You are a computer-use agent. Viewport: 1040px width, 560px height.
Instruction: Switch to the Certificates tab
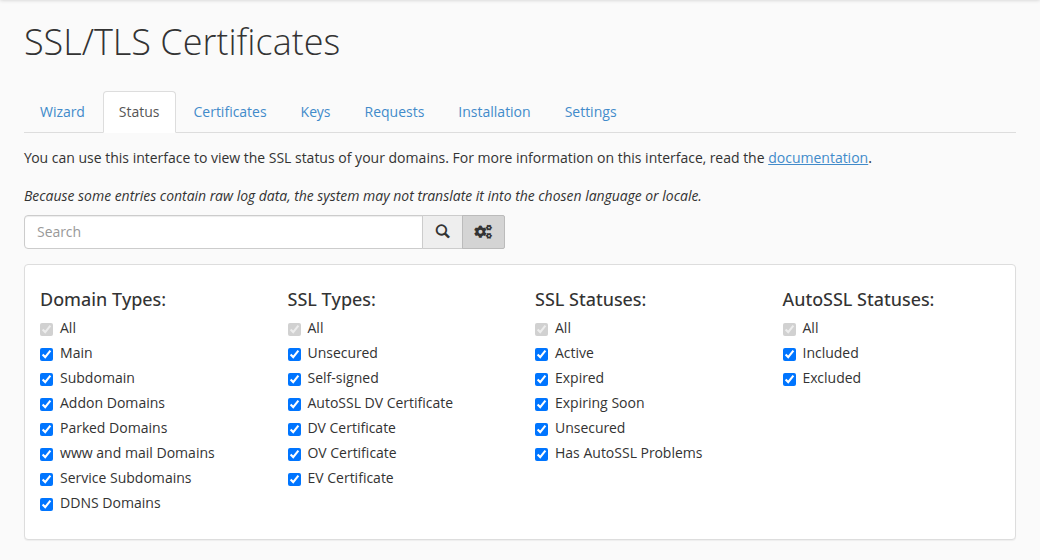point(230,111)
